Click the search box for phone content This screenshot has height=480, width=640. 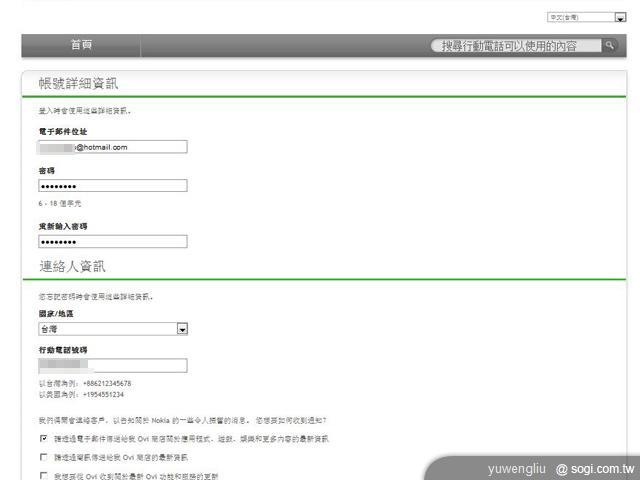click(x=516, y=46)
